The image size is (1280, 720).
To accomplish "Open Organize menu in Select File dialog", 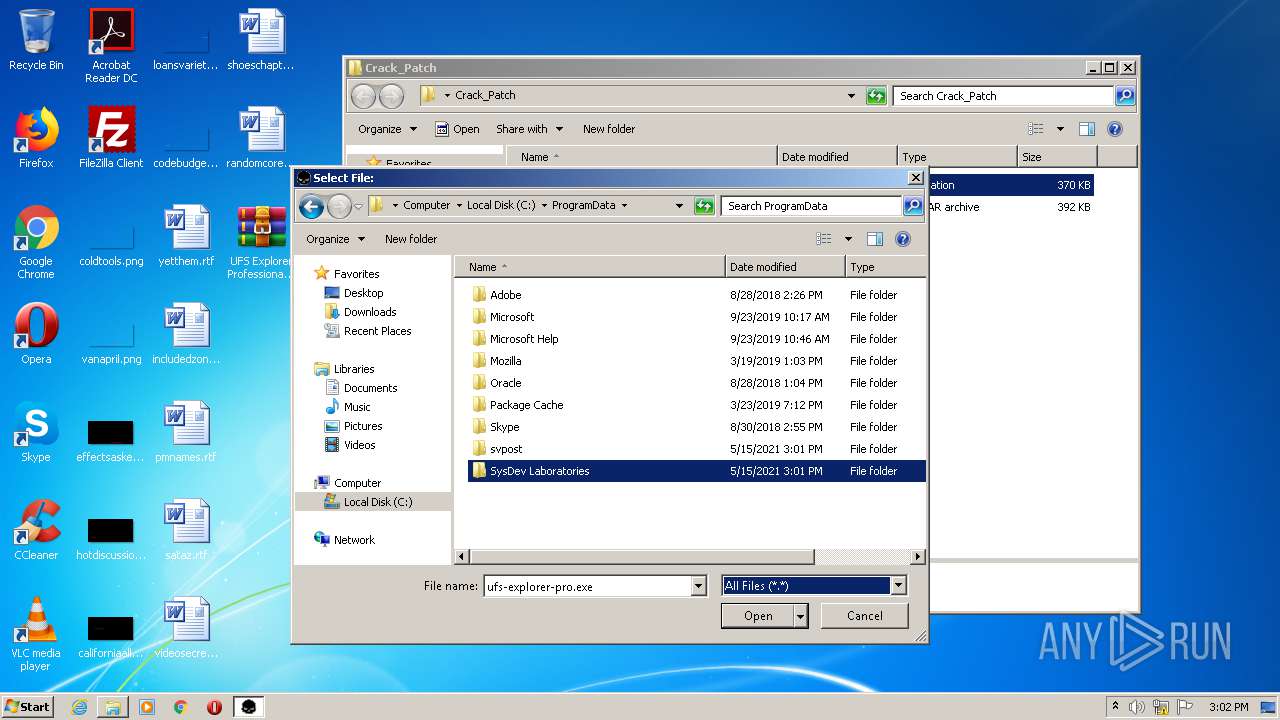I will (335, 239).
